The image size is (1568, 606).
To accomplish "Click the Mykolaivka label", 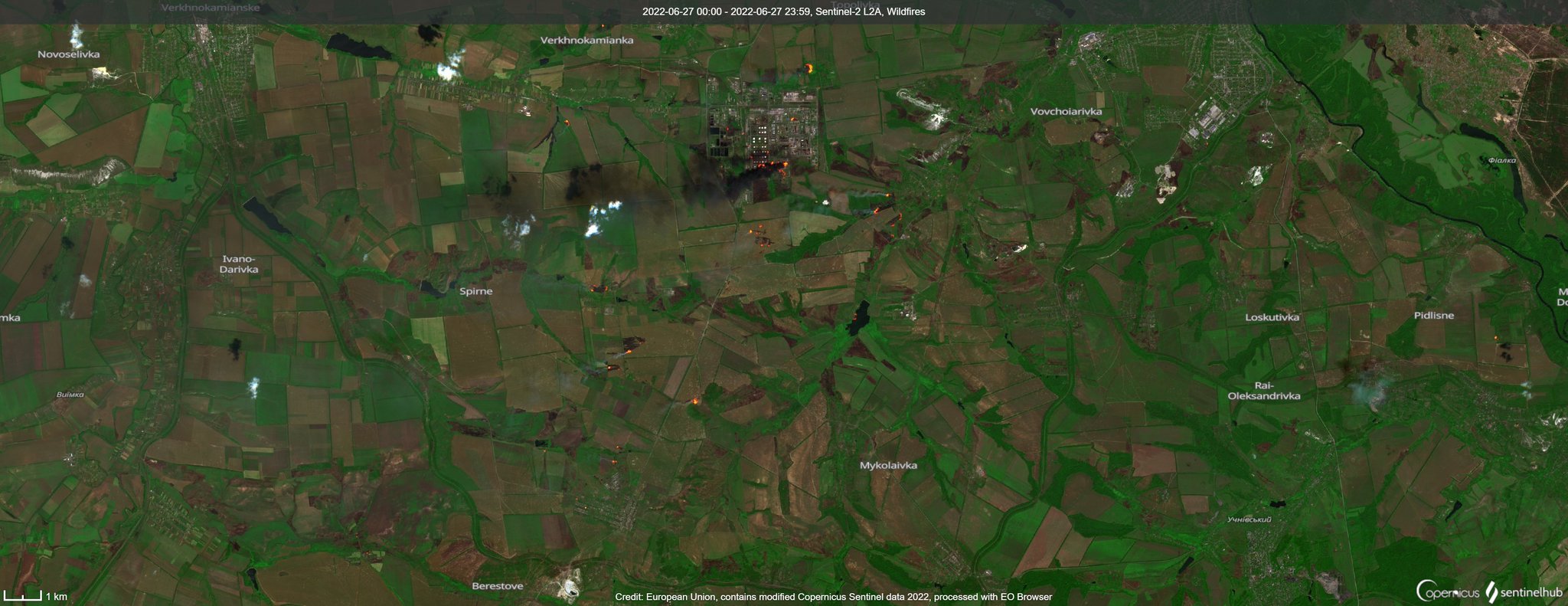I will coord(888,465).
